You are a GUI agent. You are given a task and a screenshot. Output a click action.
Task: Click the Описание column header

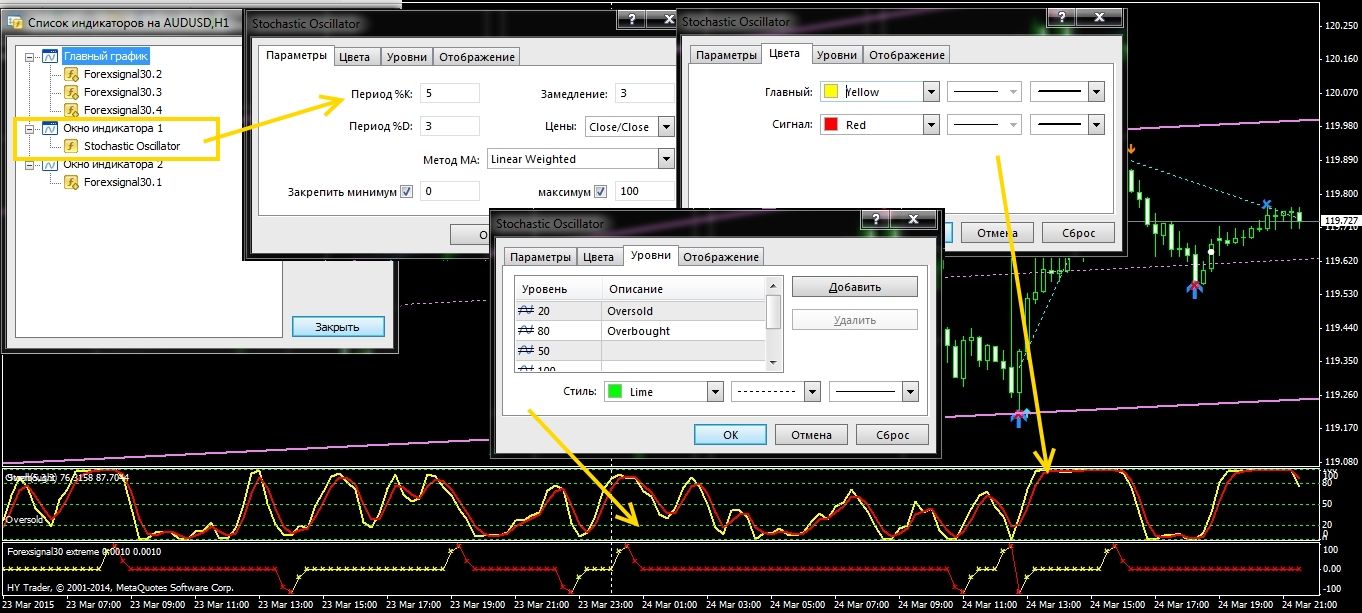coord(682,289)
